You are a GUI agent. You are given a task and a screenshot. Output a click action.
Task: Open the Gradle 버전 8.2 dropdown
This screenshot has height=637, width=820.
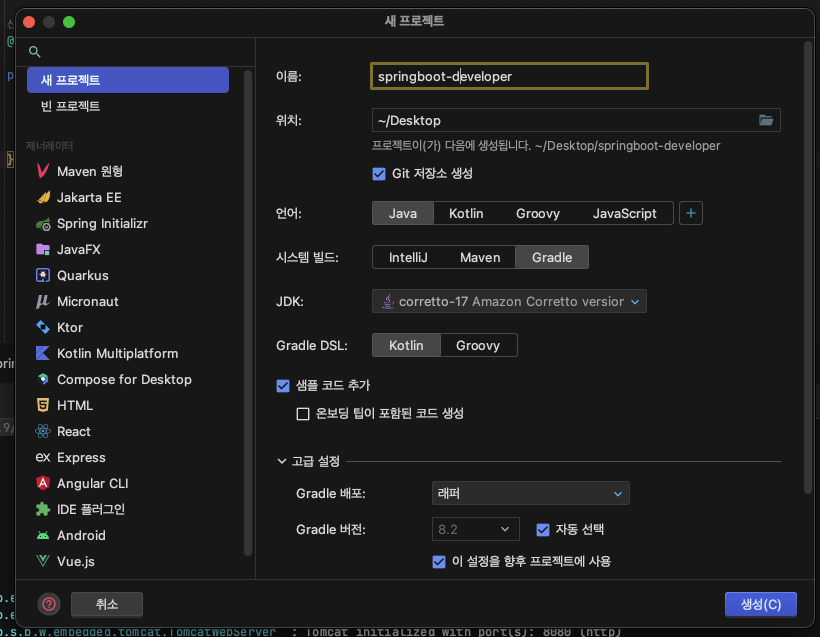pos(475,529)
